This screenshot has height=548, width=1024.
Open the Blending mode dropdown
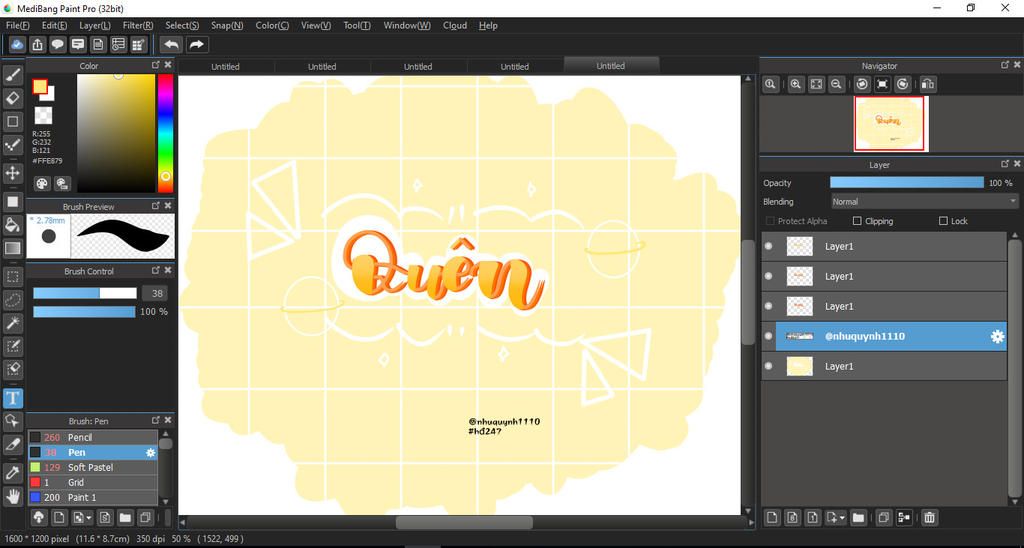(x=924, y=202)
